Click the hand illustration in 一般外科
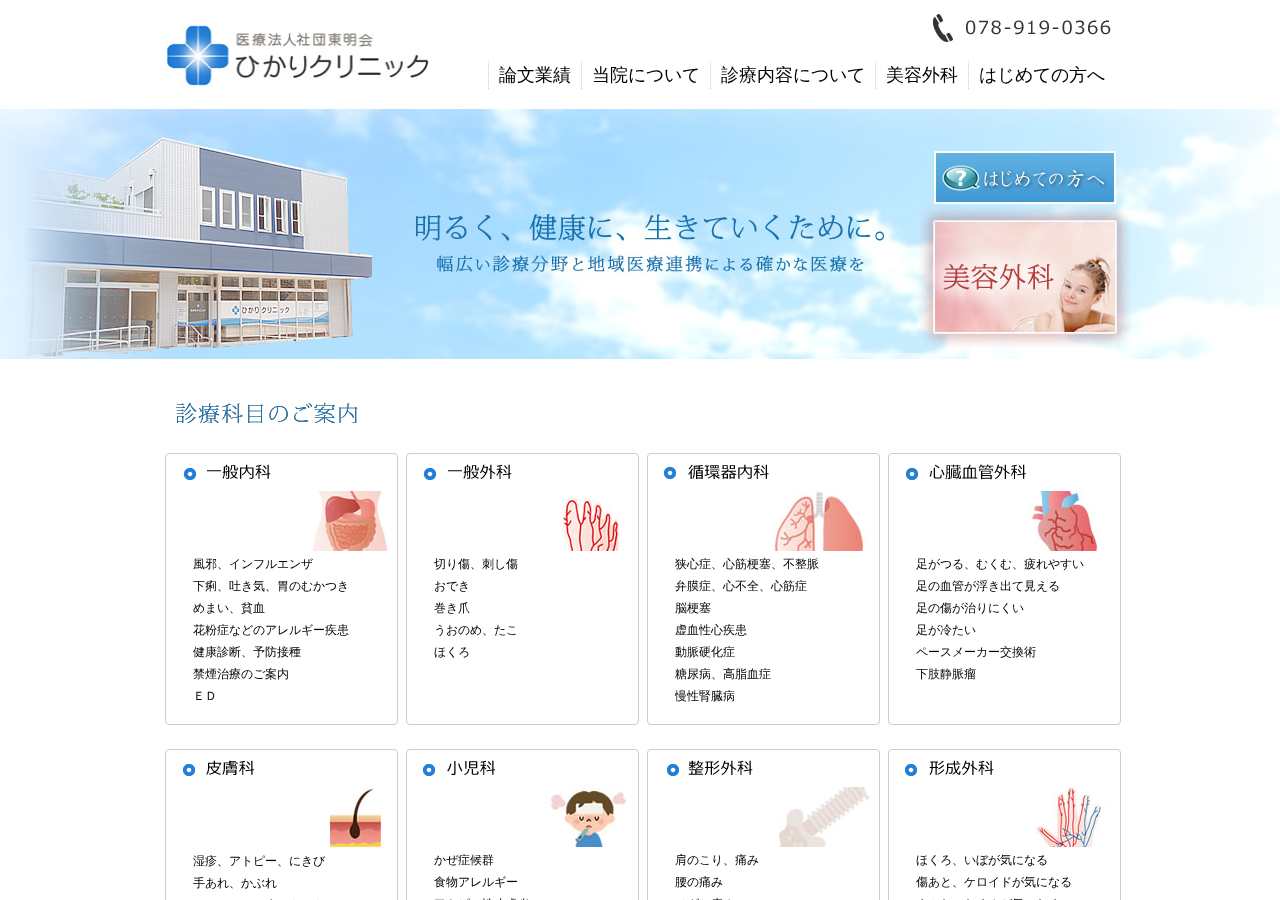 591,524
